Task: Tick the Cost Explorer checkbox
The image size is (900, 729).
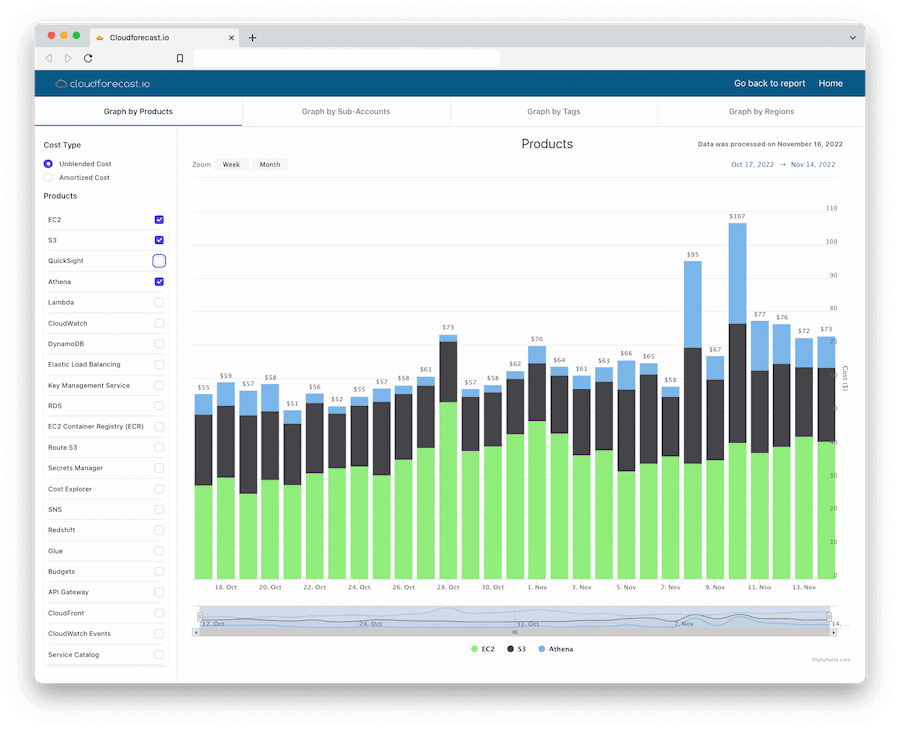Action: click(x=159, y=488)
